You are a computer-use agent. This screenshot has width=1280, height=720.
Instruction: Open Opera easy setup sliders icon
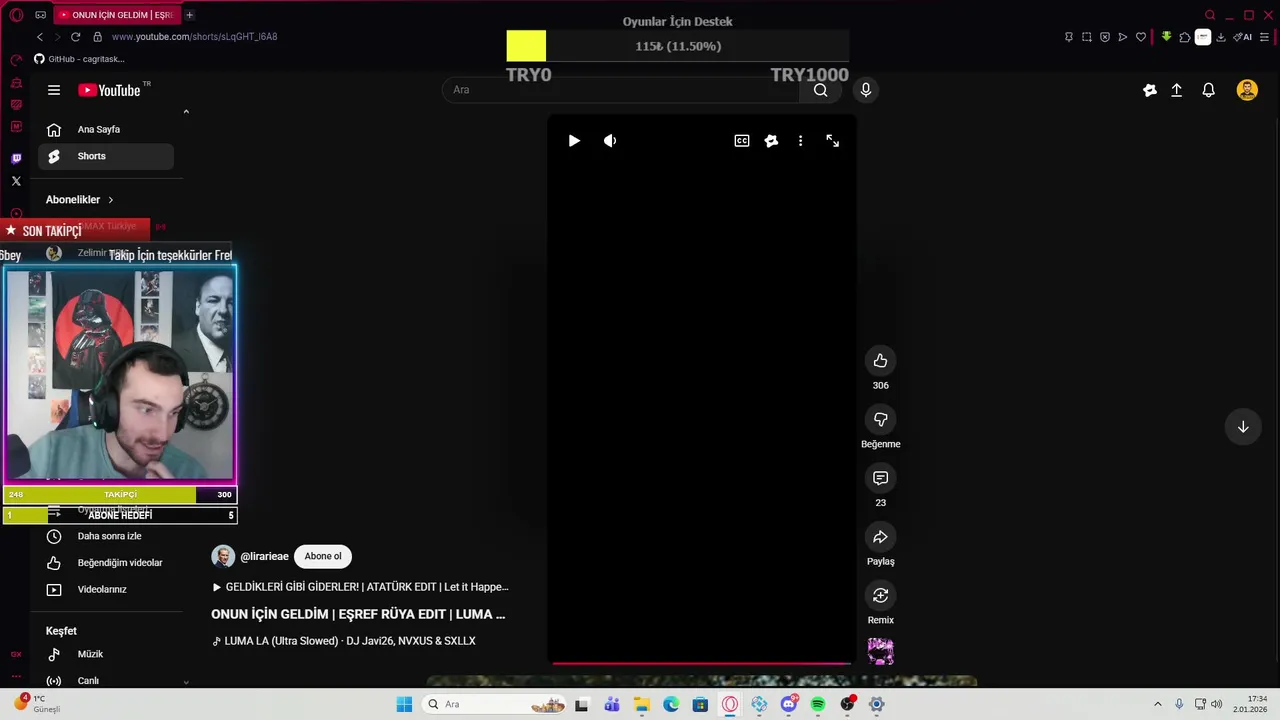pyautogui.click(x=1265, y=37)
